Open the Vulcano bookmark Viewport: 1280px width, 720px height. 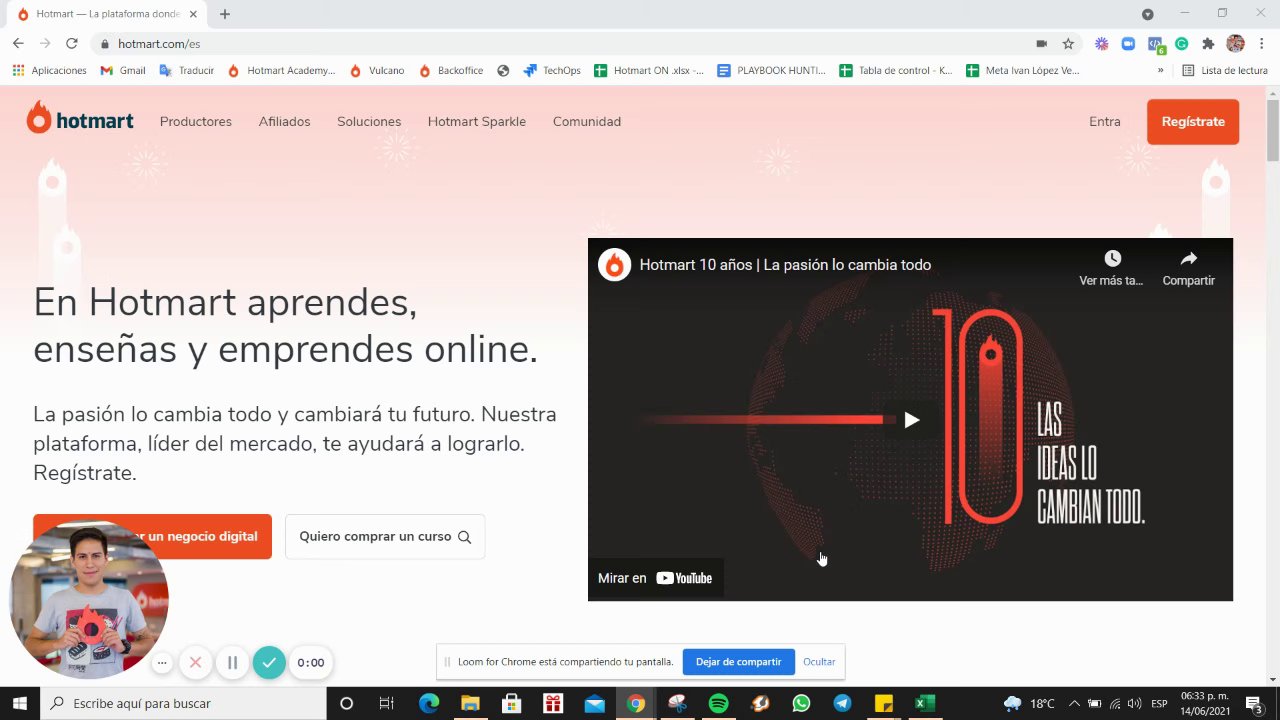click(377, 71)
